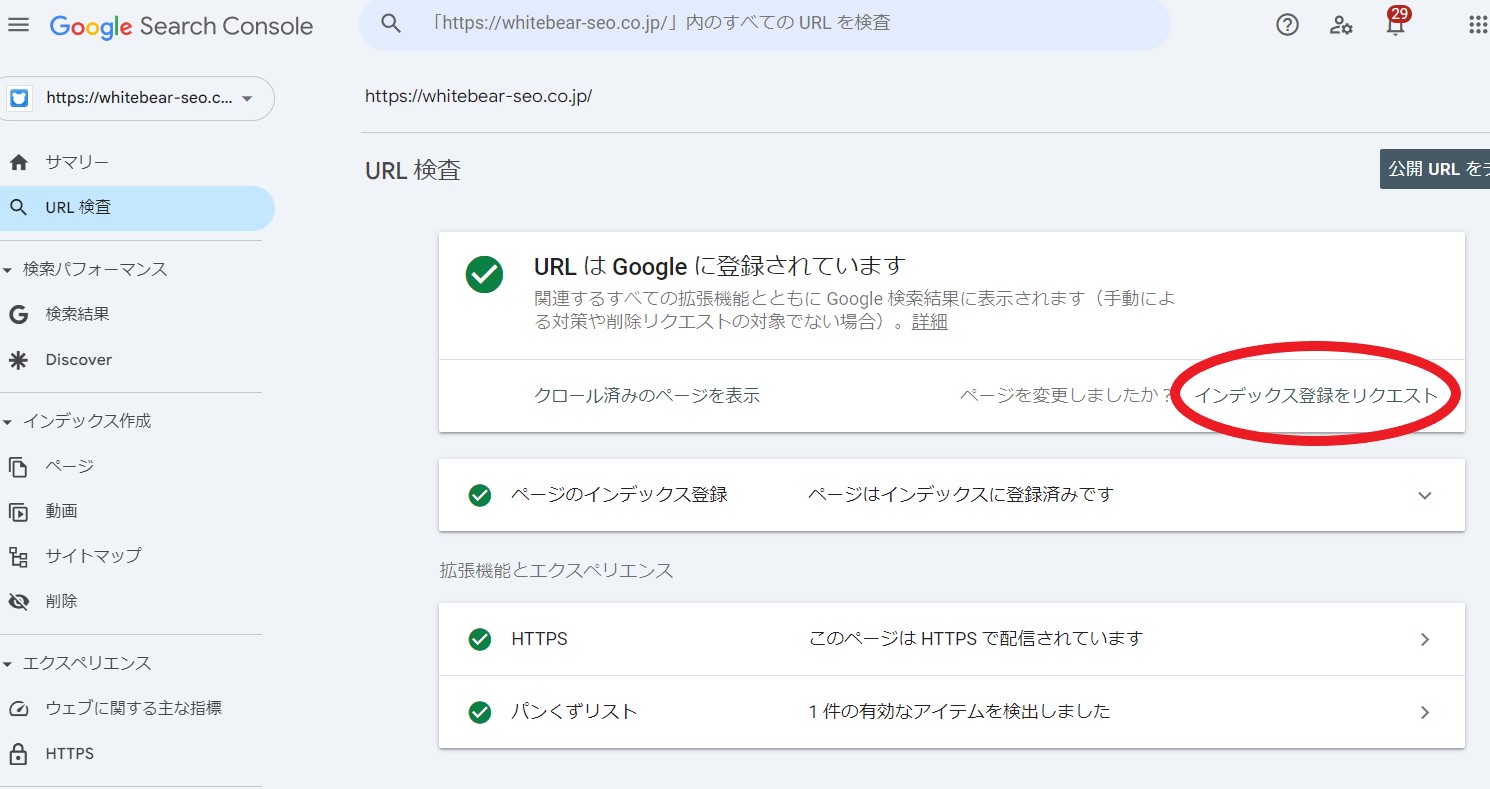Open notifications bell with 29 badge
Screen dimensions: 1490x789
(1395, 23)
